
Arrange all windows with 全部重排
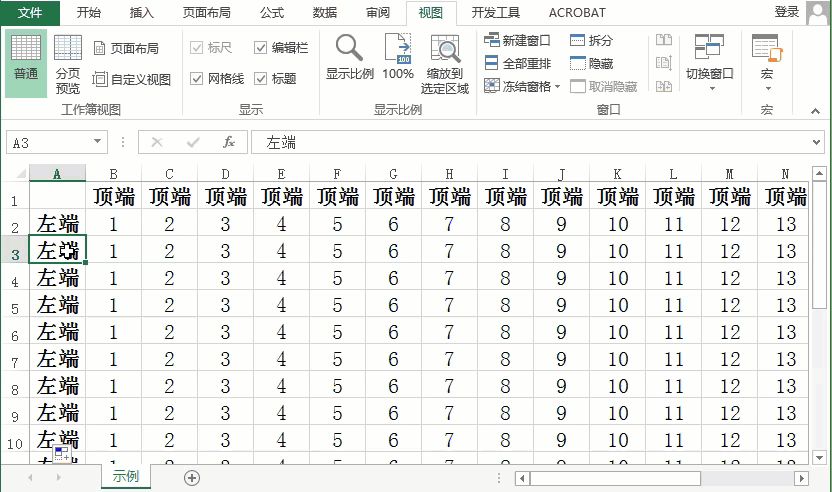(x=517, y=64)
